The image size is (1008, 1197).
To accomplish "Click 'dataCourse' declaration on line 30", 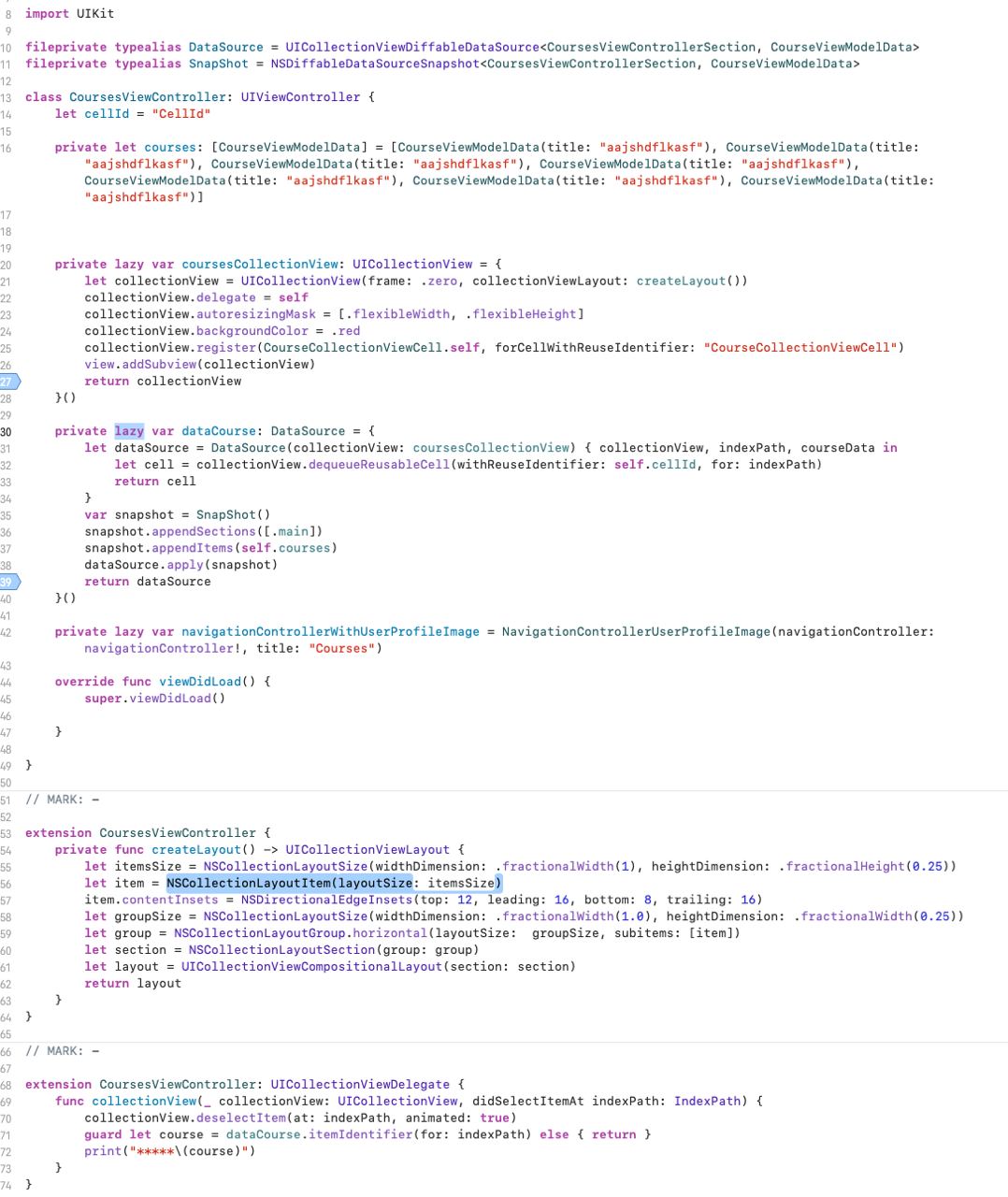I will (219, 432).
